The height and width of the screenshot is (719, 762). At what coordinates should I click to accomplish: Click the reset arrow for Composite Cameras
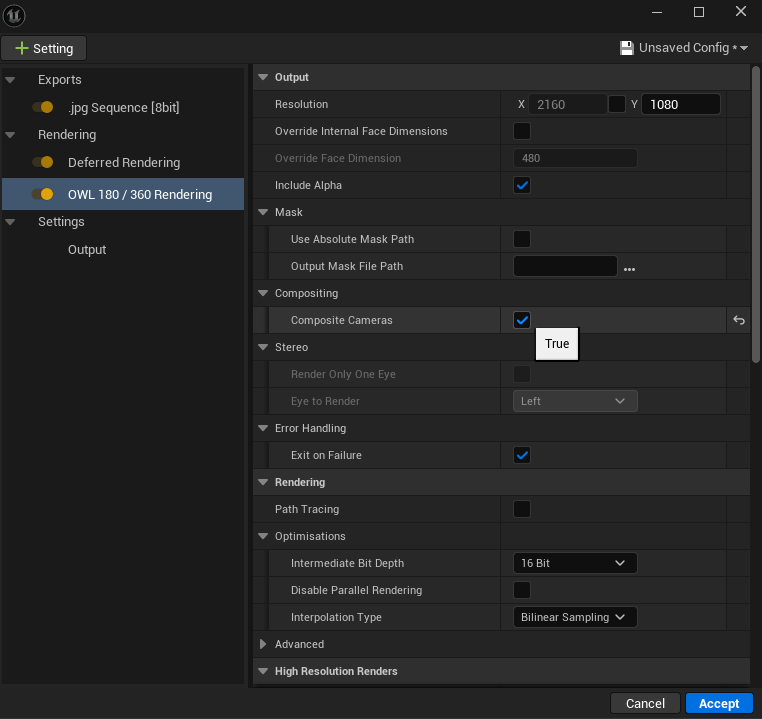pos(738,320)
